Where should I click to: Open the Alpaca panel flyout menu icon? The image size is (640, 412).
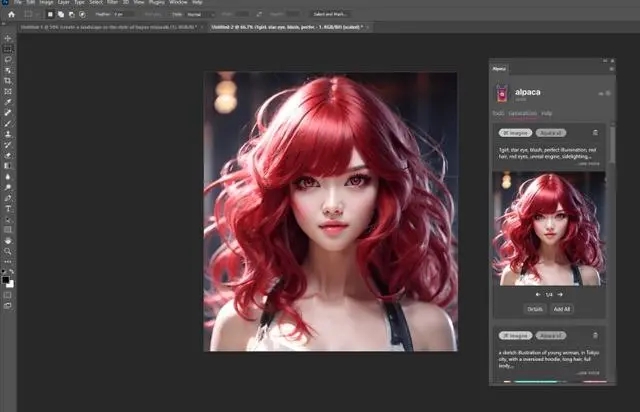pyautogui.click(x=611, y=69)
